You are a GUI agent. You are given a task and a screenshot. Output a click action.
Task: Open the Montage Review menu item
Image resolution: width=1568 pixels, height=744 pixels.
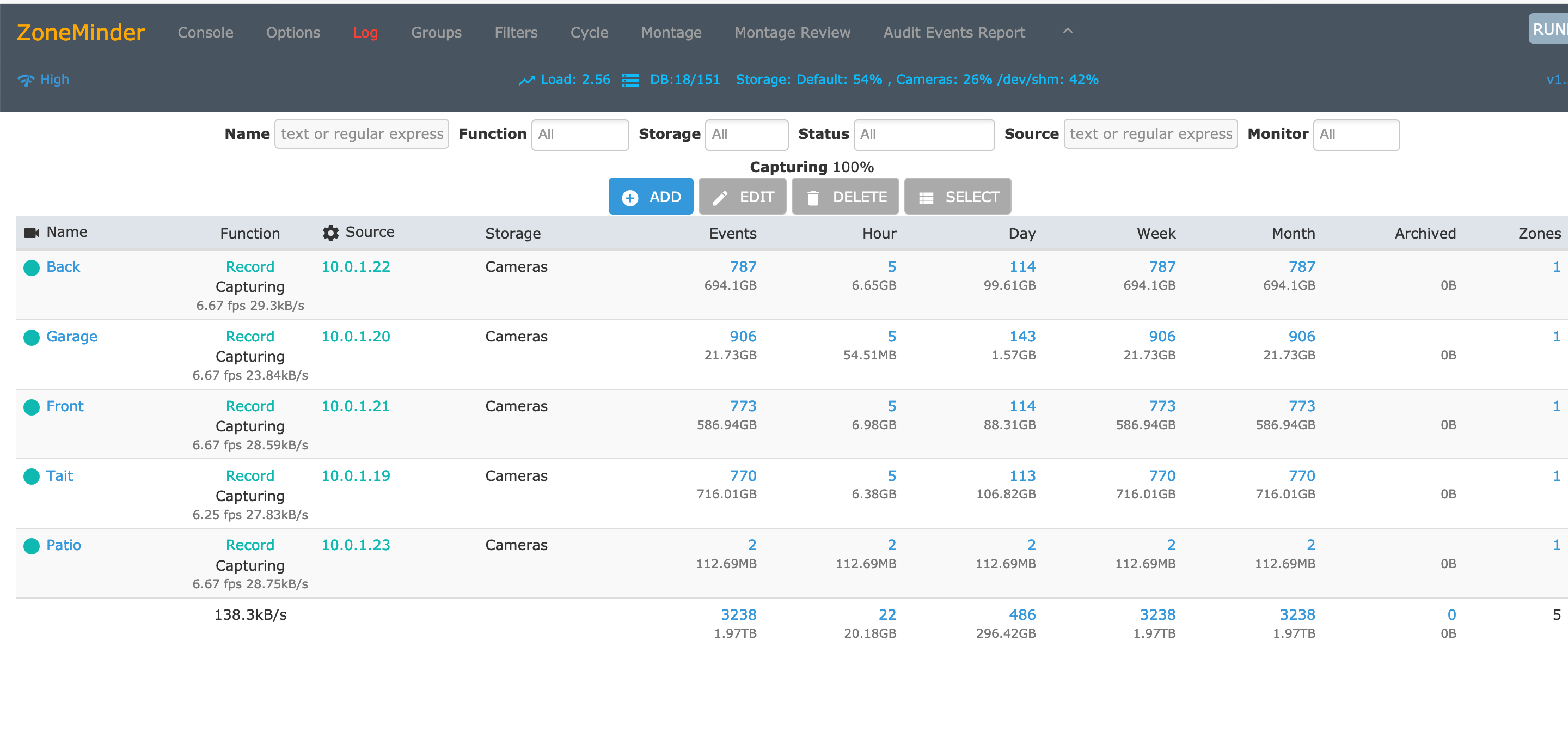point(792,32)
